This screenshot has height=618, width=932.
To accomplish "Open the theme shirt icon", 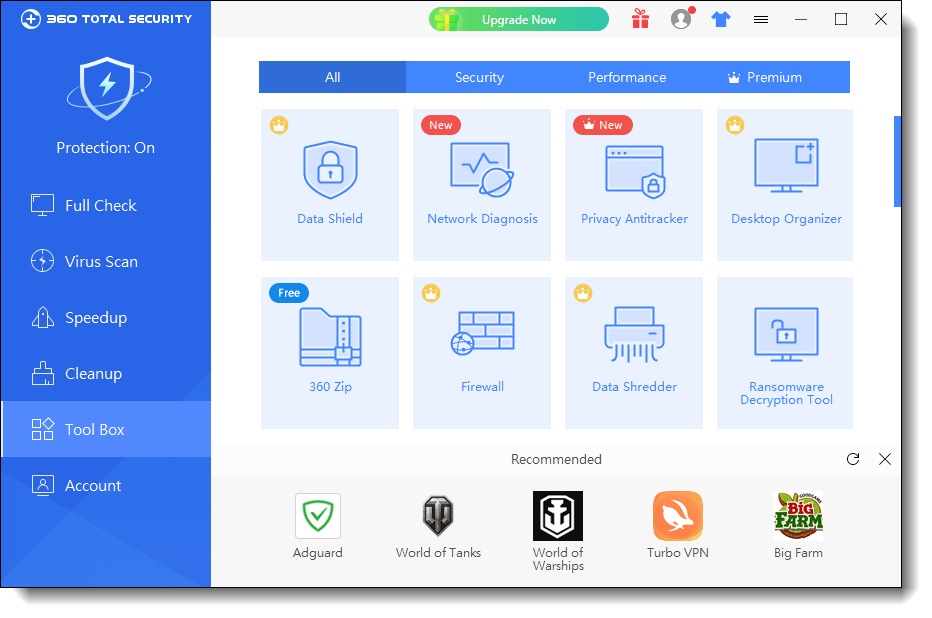I will (x=721, y=20).
